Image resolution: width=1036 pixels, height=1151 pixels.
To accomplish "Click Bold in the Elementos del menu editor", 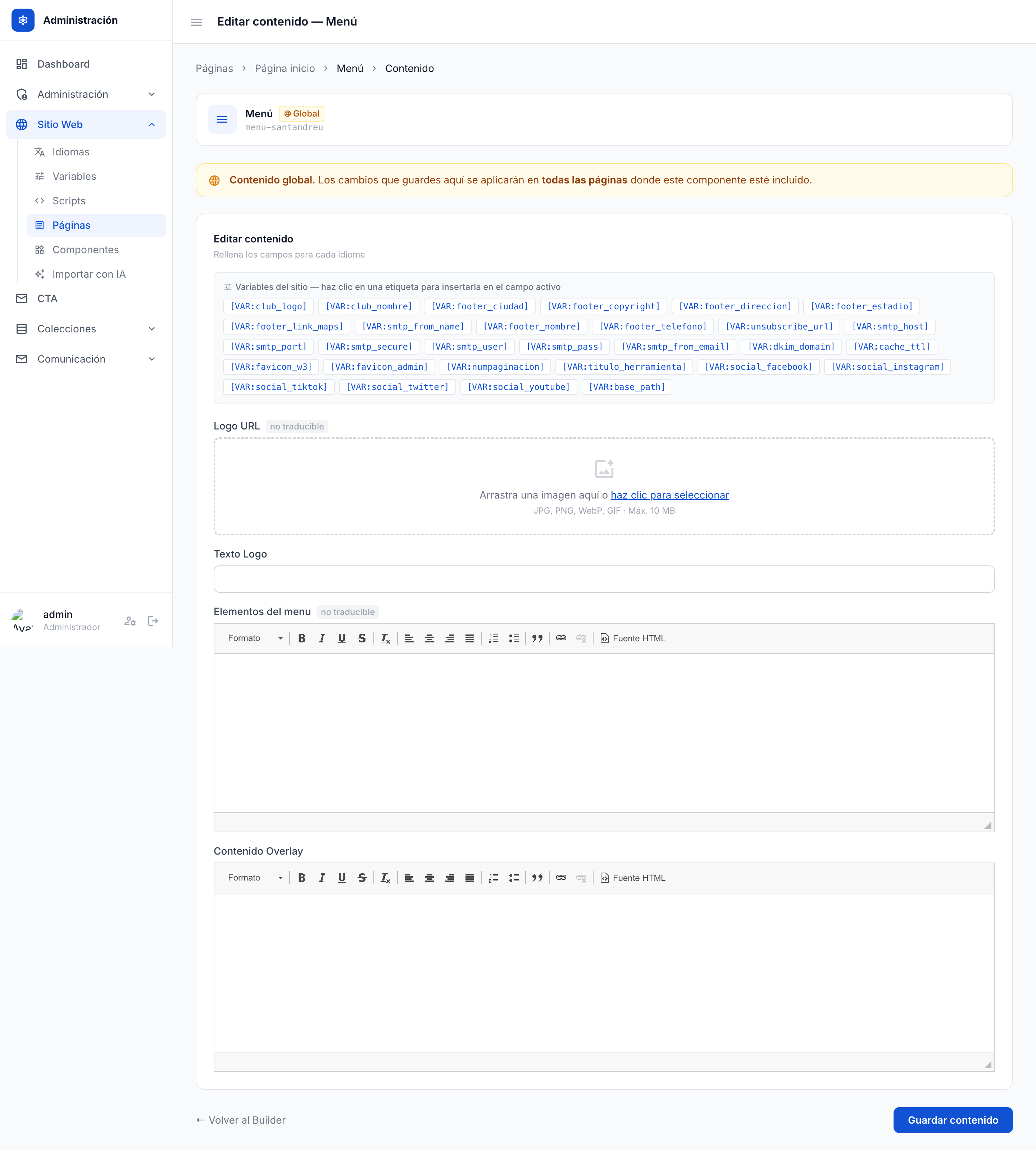I will pyautogui.click(x=302, y=638).
